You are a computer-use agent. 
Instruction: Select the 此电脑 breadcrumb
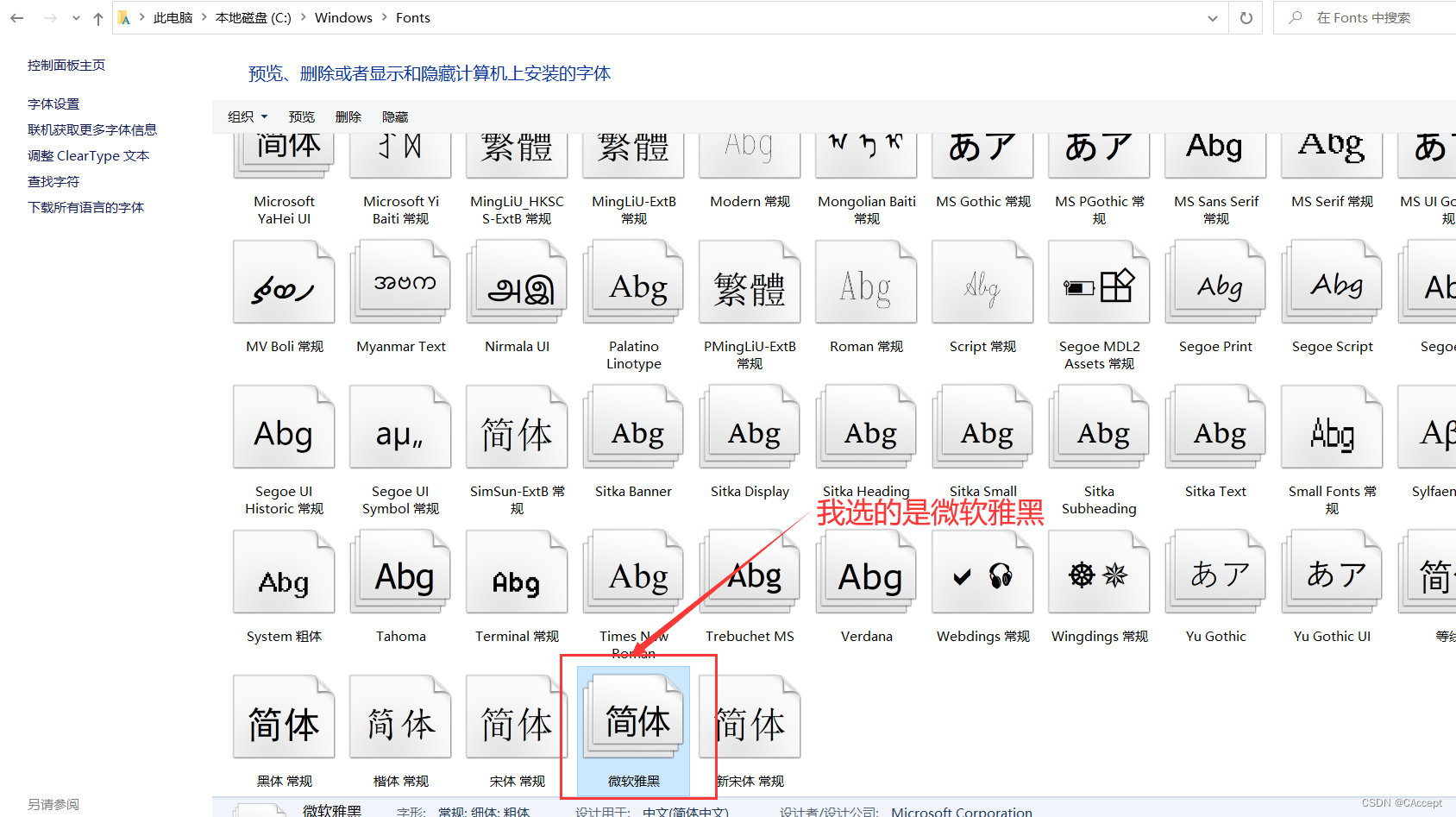173,18
